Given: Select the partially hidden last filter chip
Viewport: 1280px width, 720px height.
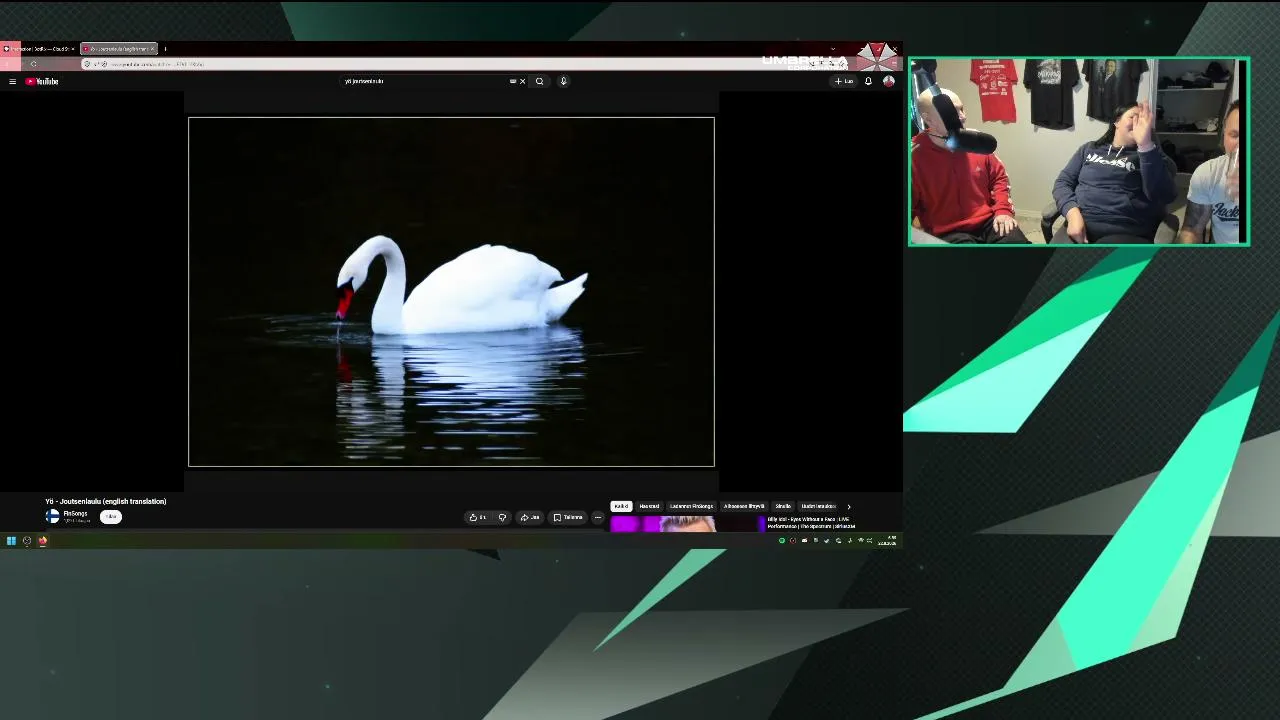Looking at the screenshot, I should point(818,507).
